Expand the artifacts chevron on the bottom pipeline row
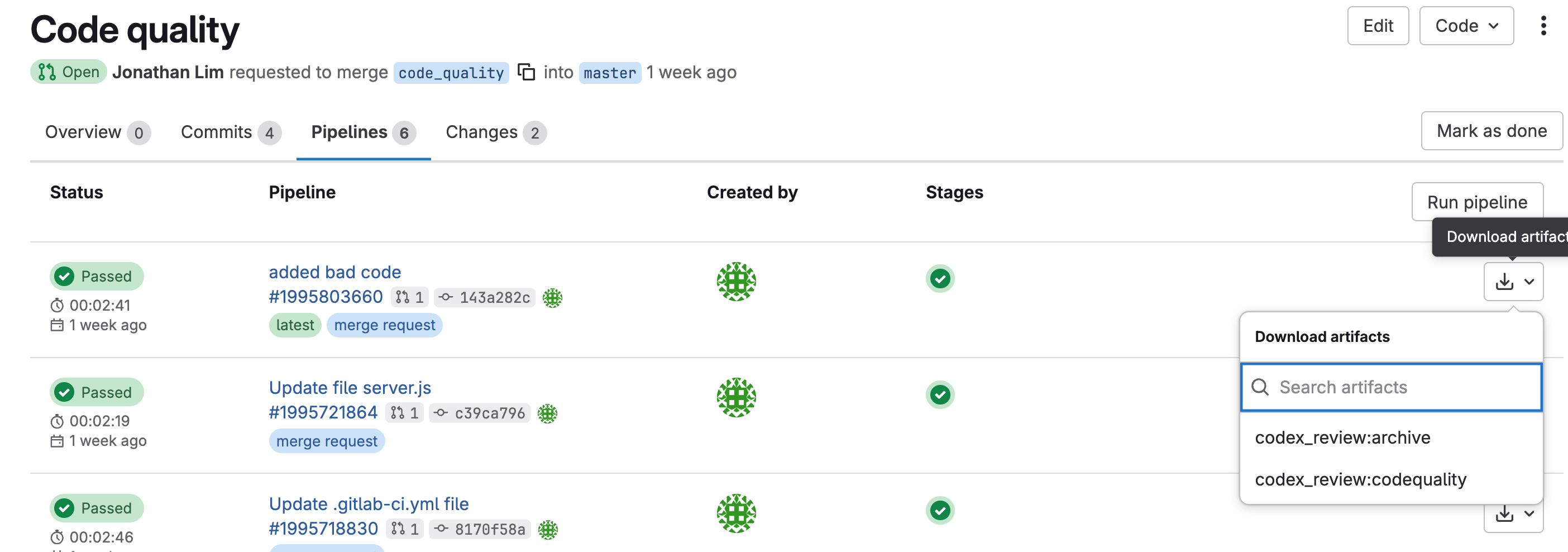This screenshot has height=552, width=1568. (1529, 515)
